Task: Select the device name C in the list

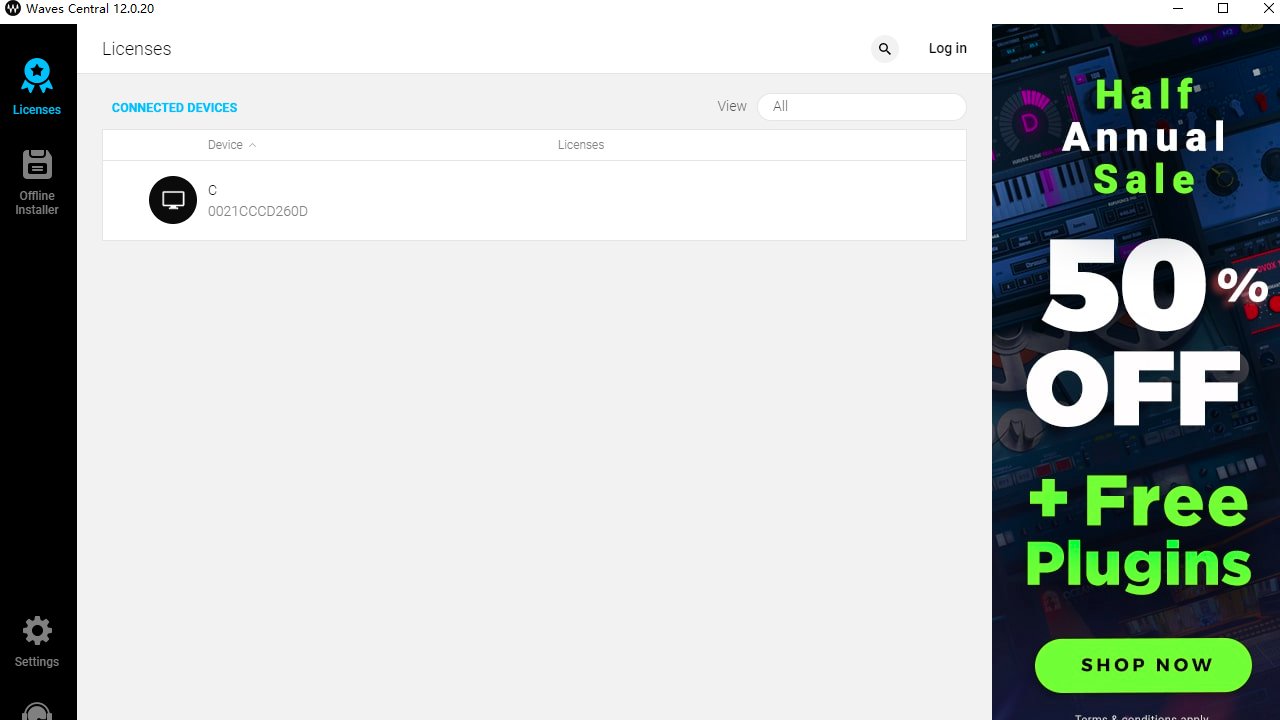Action: [212, 190]
